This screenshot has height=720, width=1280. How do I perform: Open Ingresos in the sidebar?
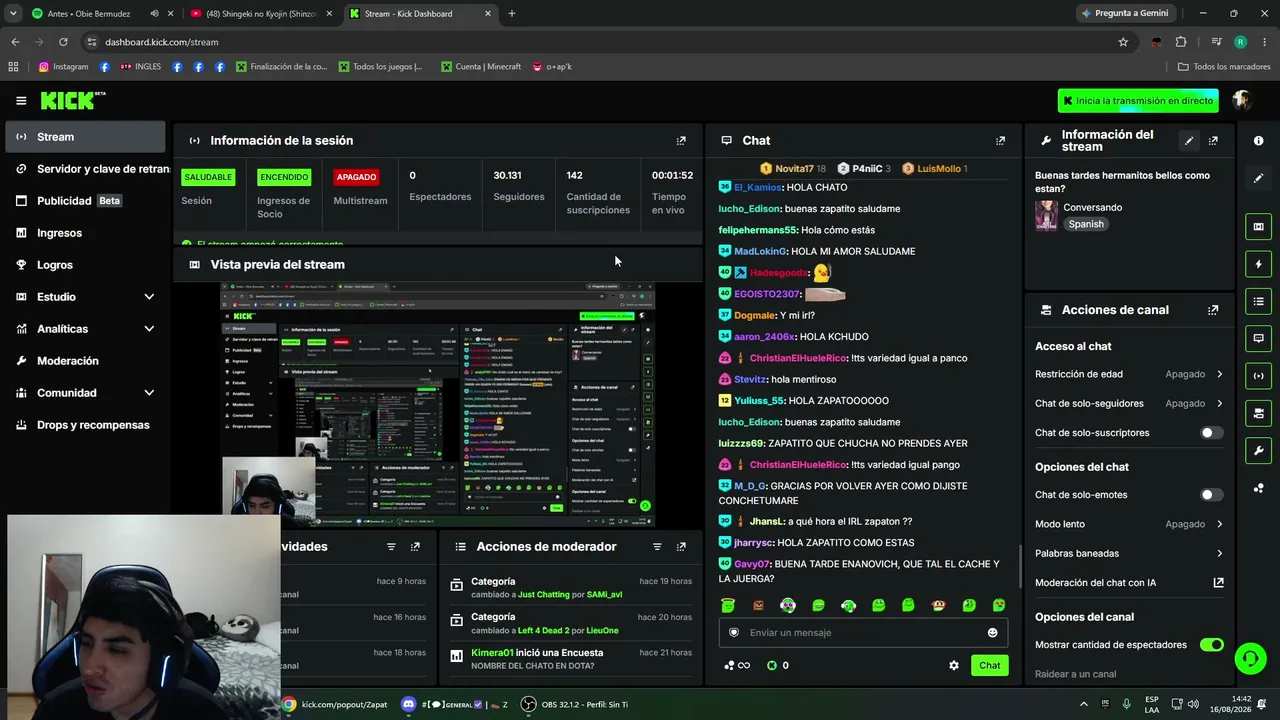[85, 233]
